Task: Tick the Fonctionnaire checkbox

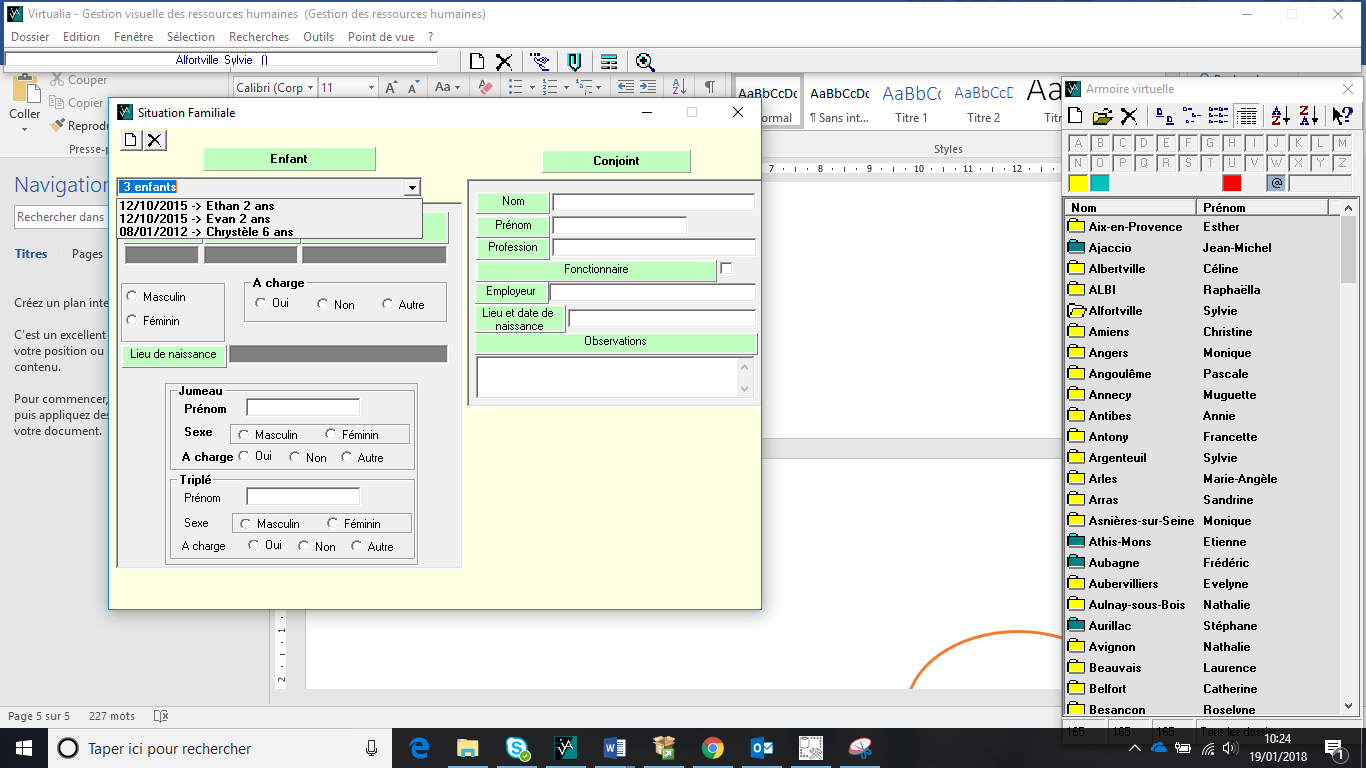Action: click(726, 269)
